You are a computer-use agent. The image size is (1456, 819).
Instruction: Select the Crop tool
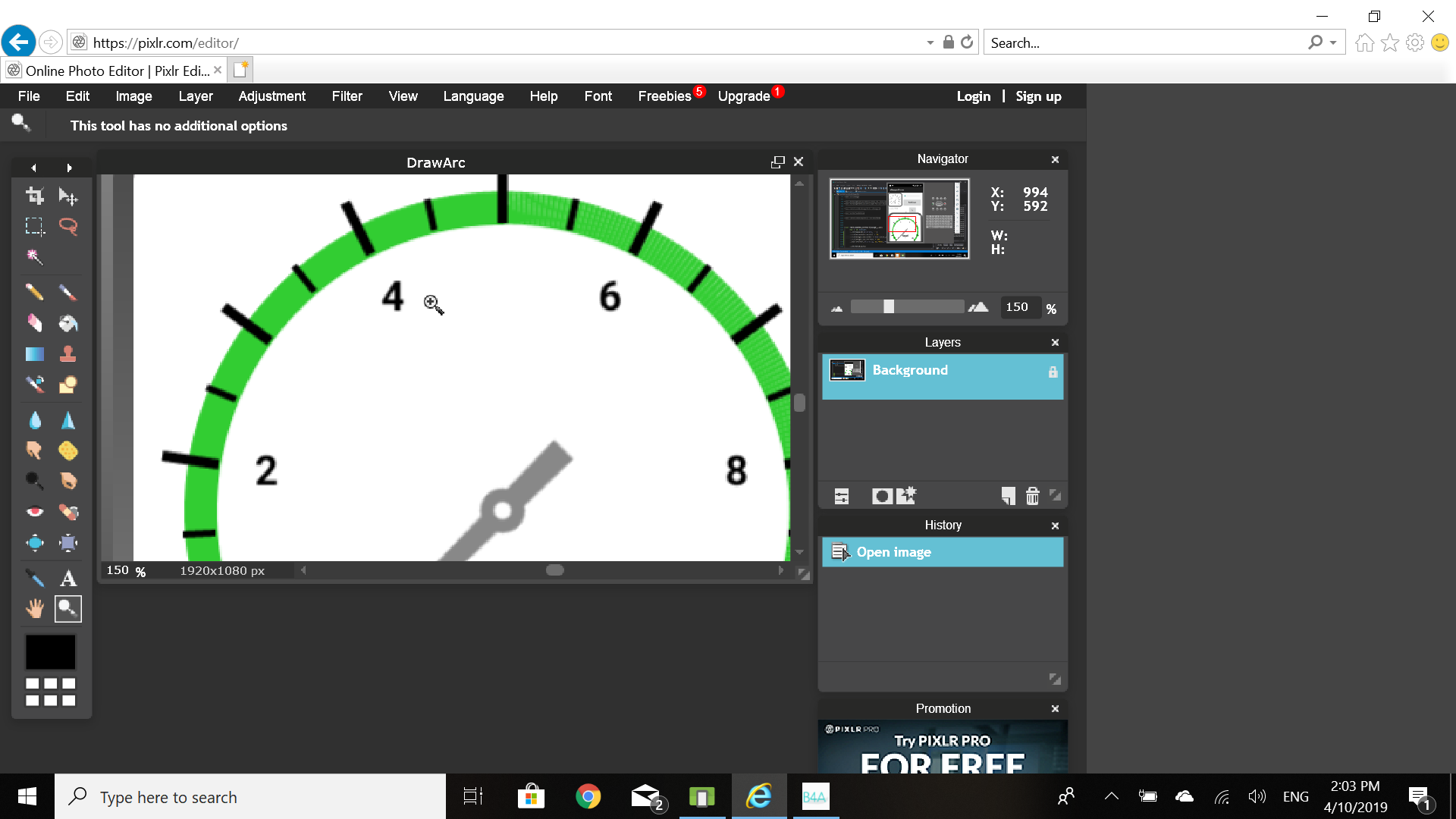[x=35, y=196]
